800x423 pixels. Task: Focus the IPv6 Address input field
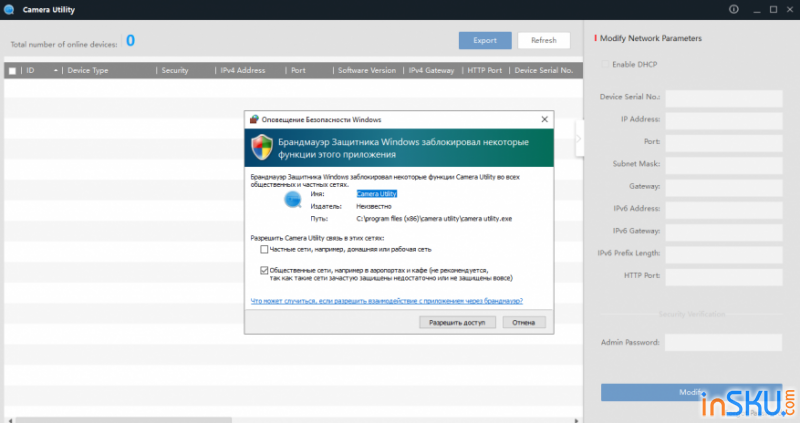[x=723, y=210]
